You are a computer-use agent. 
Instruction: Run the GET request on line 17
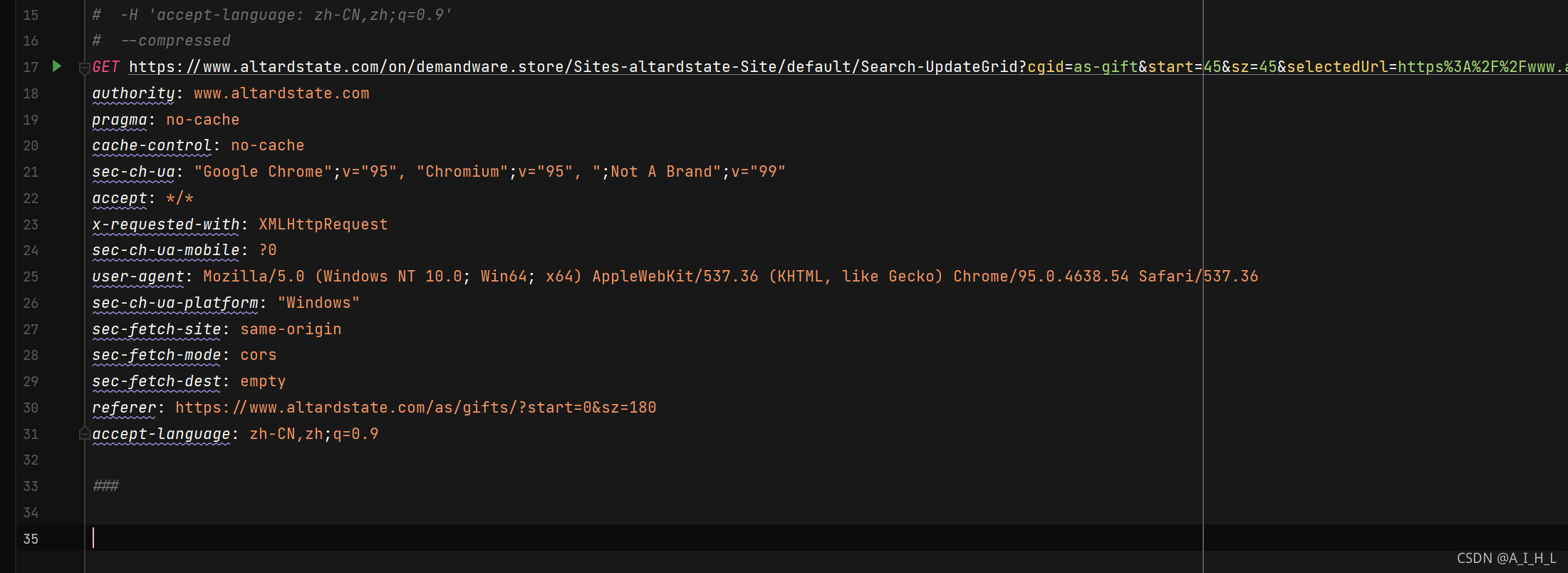click(57, 66)
